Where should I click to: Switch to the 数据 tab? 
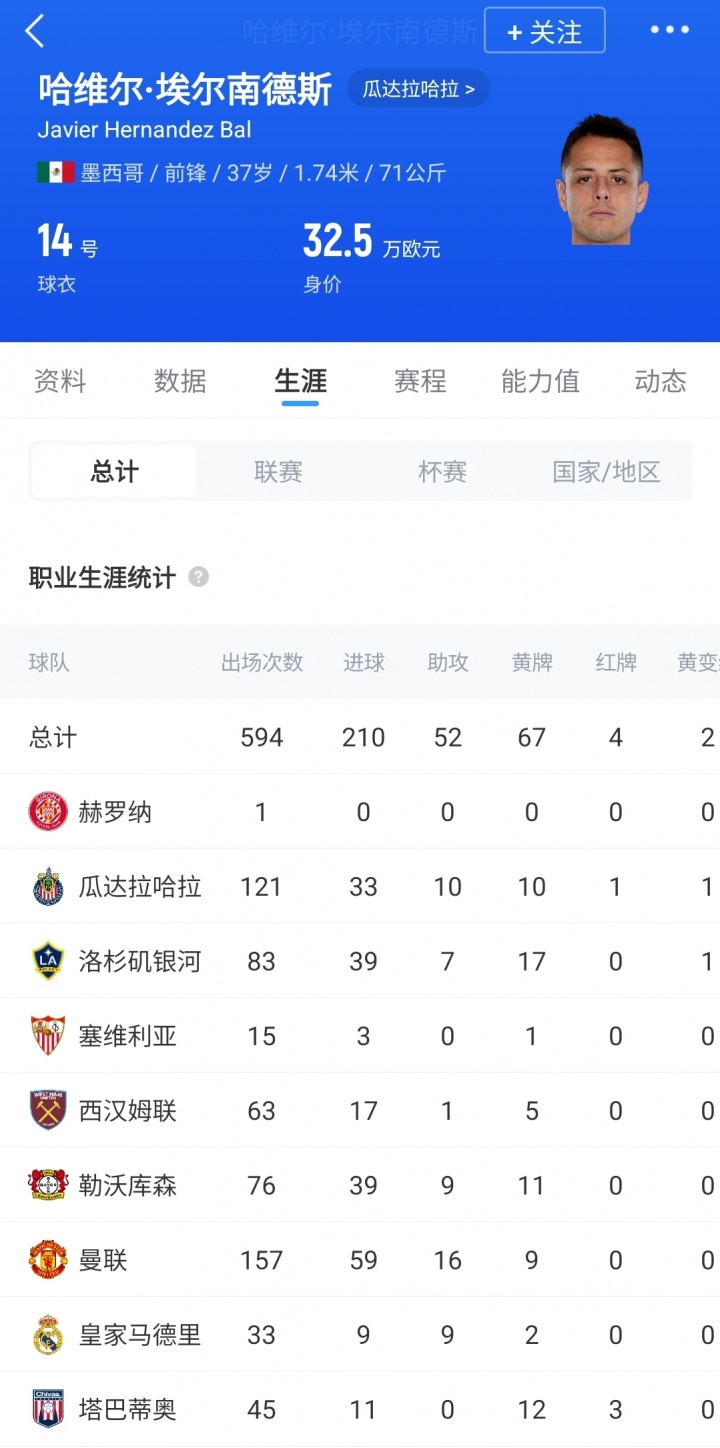coord(180,381)
